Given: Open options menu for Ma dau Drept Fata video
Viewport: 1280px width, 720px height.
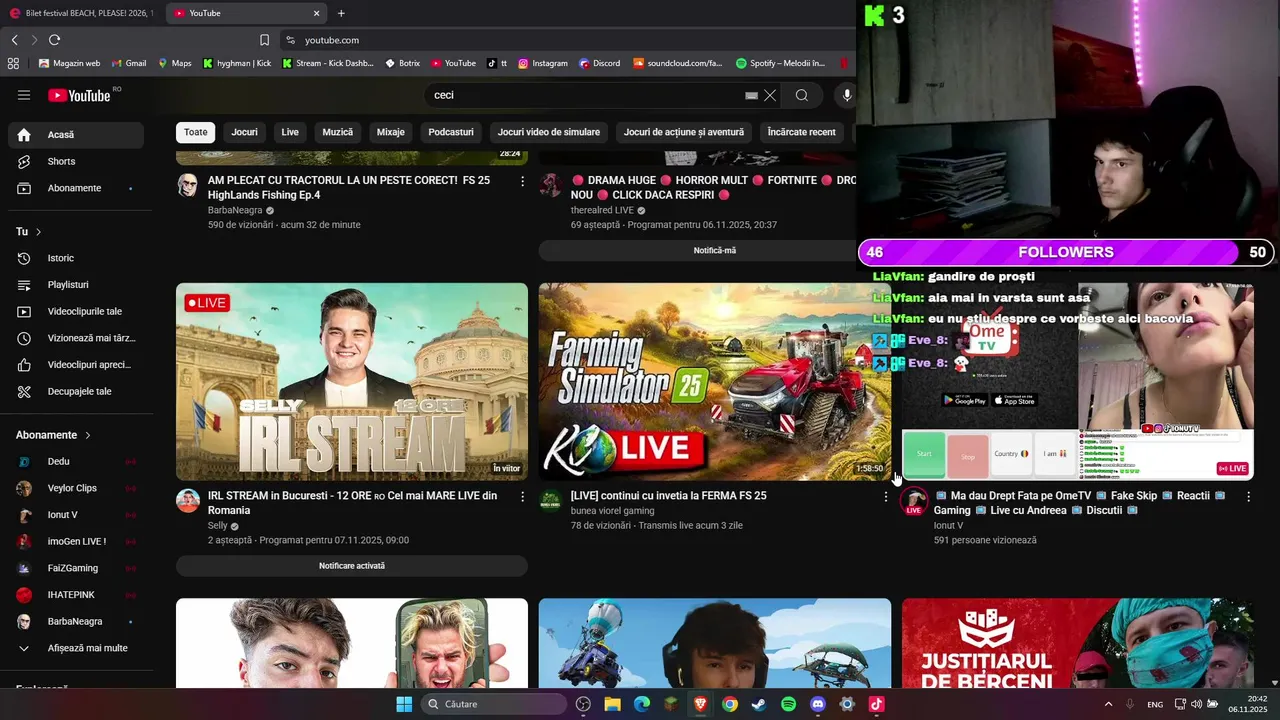Looking at the screenshot, I should (1248, 496).
